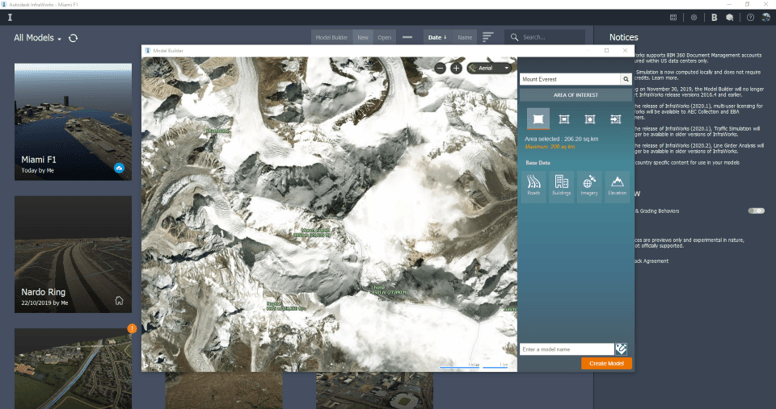Toggle the Roads base data tile
776x409 pixels.
[534, 187]
